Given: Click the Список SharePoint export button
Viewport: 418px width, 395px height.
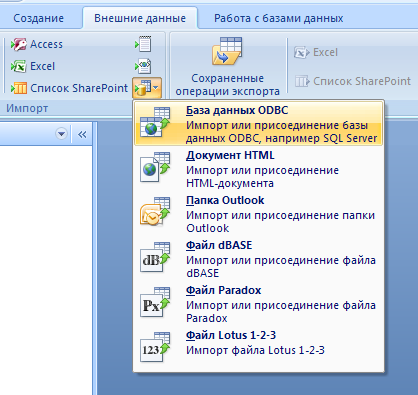Looking at the screenshot, I should (x=353, y=81).
